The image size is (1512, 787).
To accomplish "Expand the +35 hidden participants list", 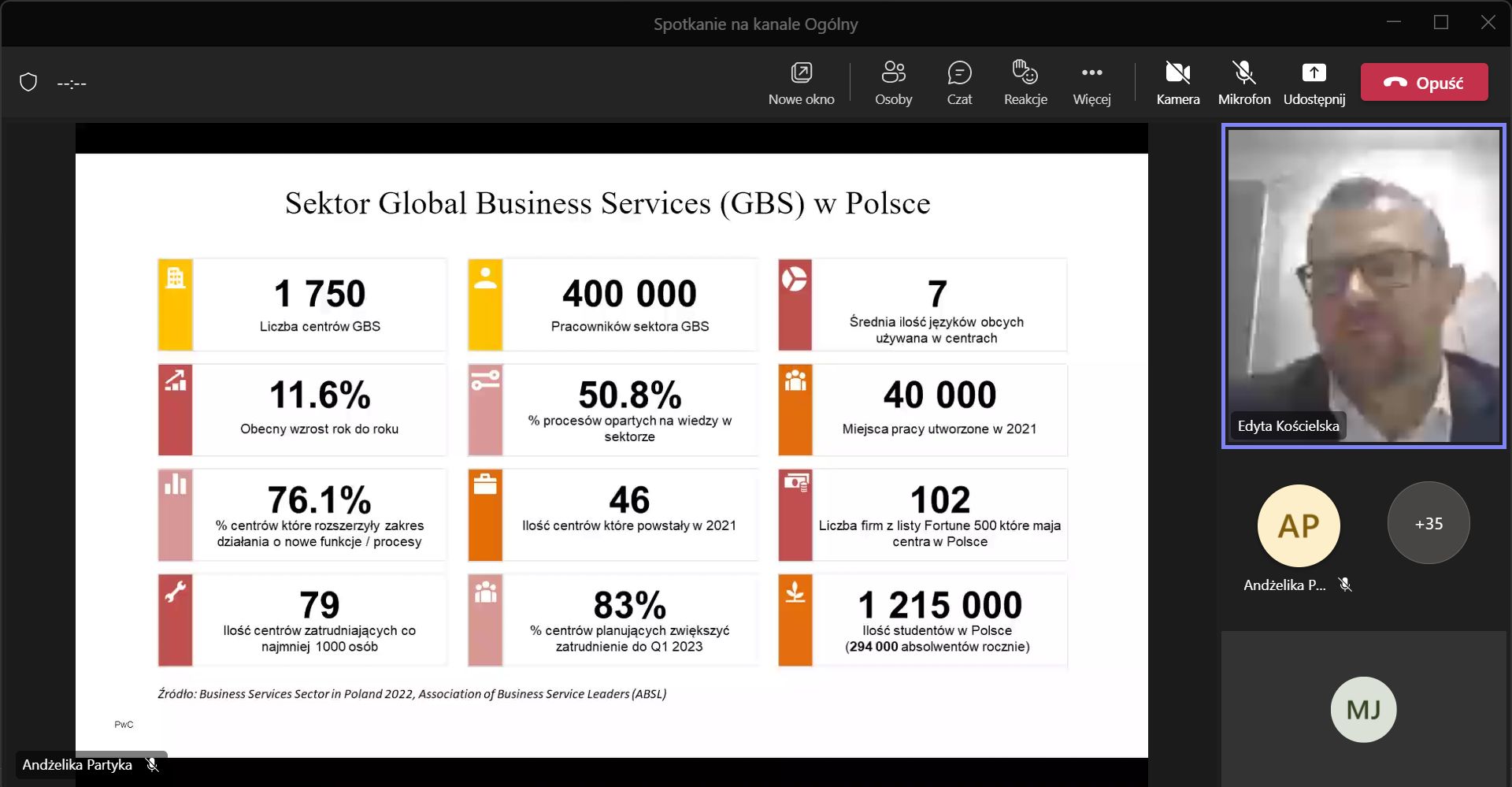I will point(1428,523).
